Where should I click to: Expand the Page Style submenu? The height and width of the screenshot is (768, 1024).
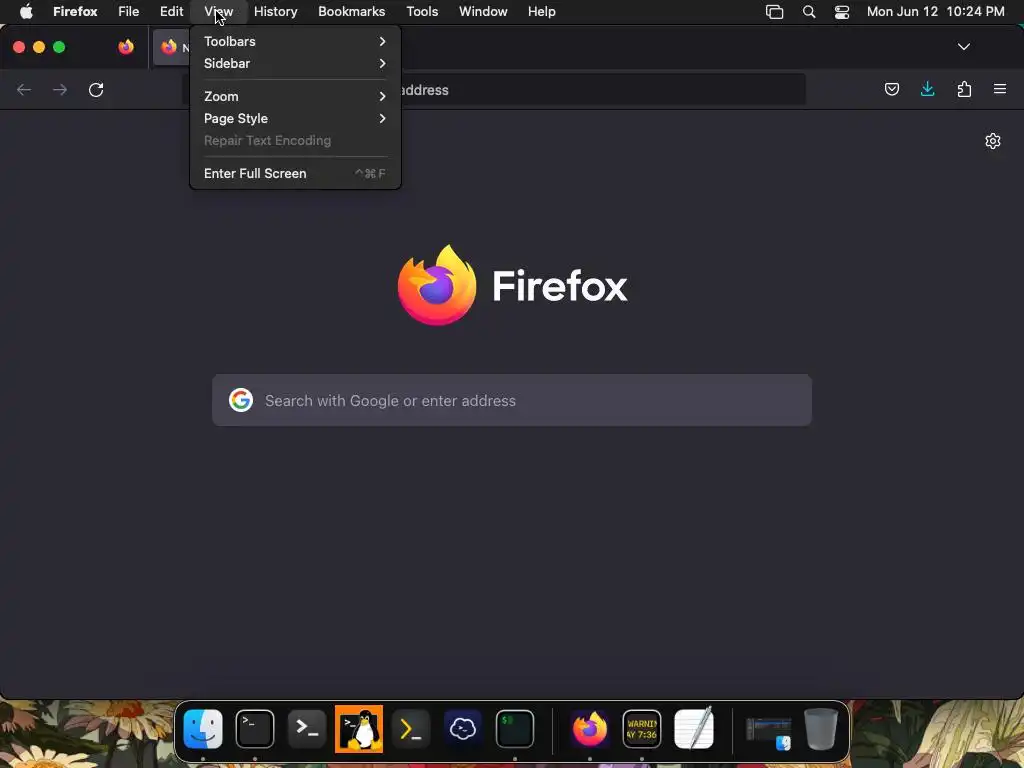tap(295, 118)
